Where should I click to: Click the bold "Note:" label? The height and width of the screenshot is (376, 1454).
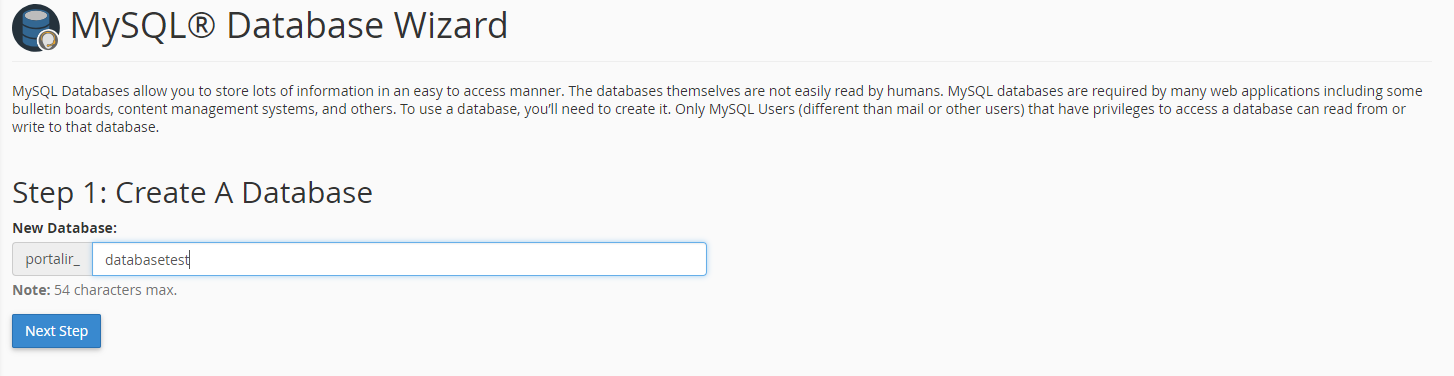[31, 290]
